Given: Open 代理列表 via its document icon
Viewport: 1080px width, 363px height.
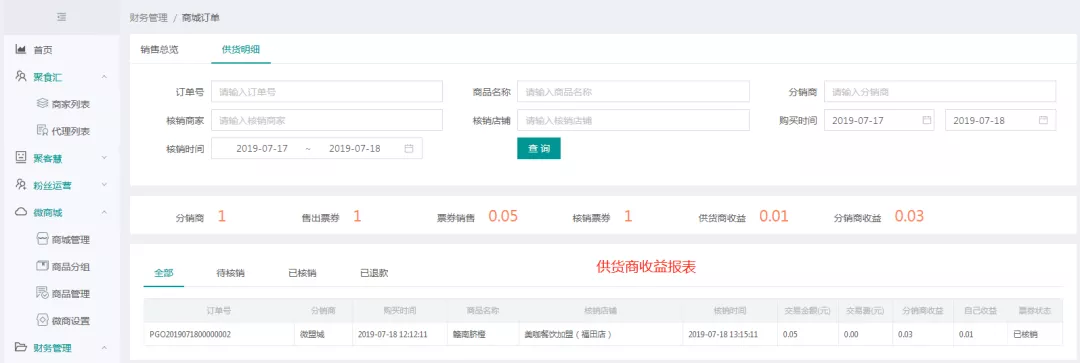Looking at the screenshot, I should pos(41,130).
